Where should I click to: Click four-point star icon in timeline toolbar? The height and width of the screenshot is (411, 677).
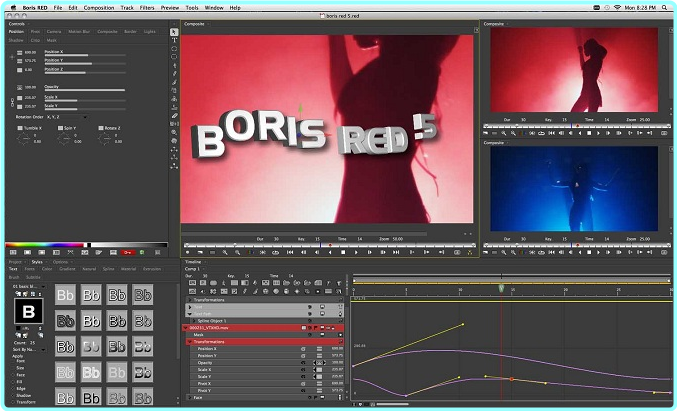tap(297, 291)
